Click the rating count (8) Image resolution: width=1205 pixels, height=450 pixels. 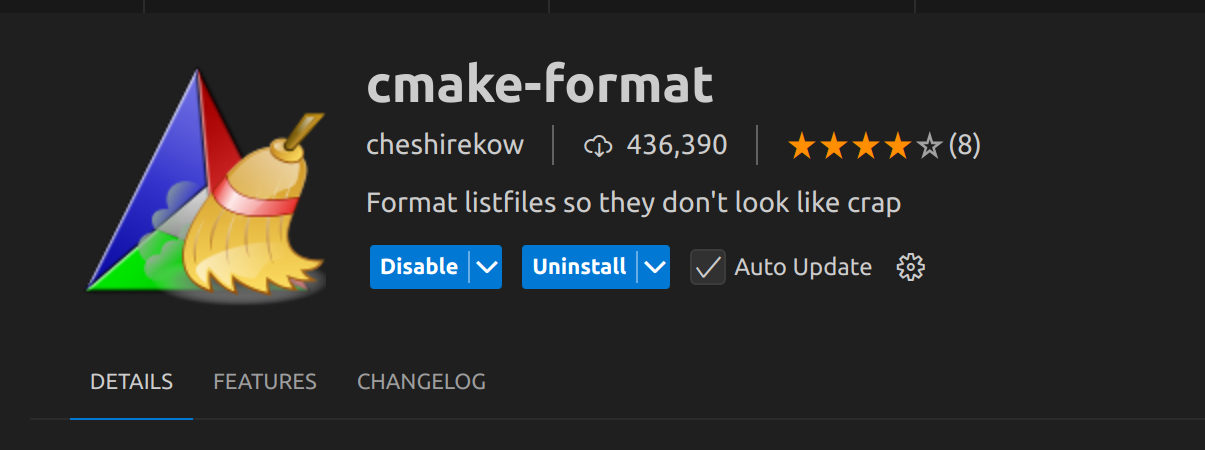pyautogui.click(x=964, y=146)
